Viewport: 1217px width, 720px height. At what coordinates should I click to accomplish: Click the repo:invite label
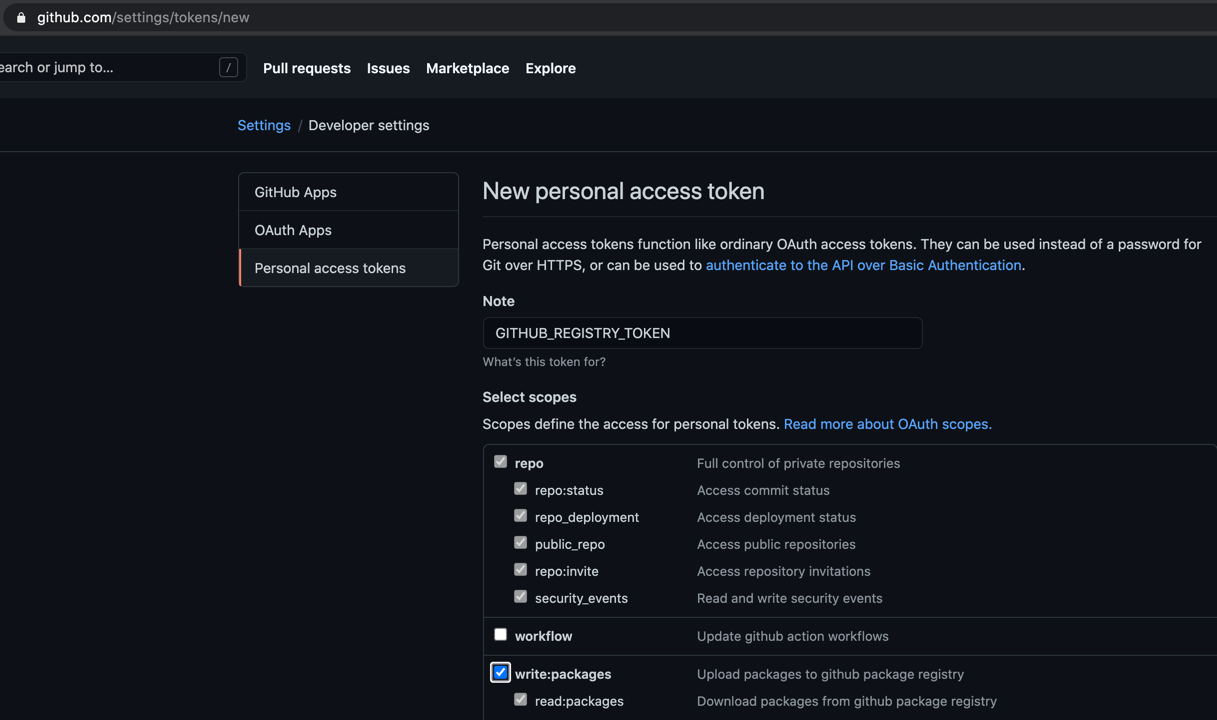point(567,571)
